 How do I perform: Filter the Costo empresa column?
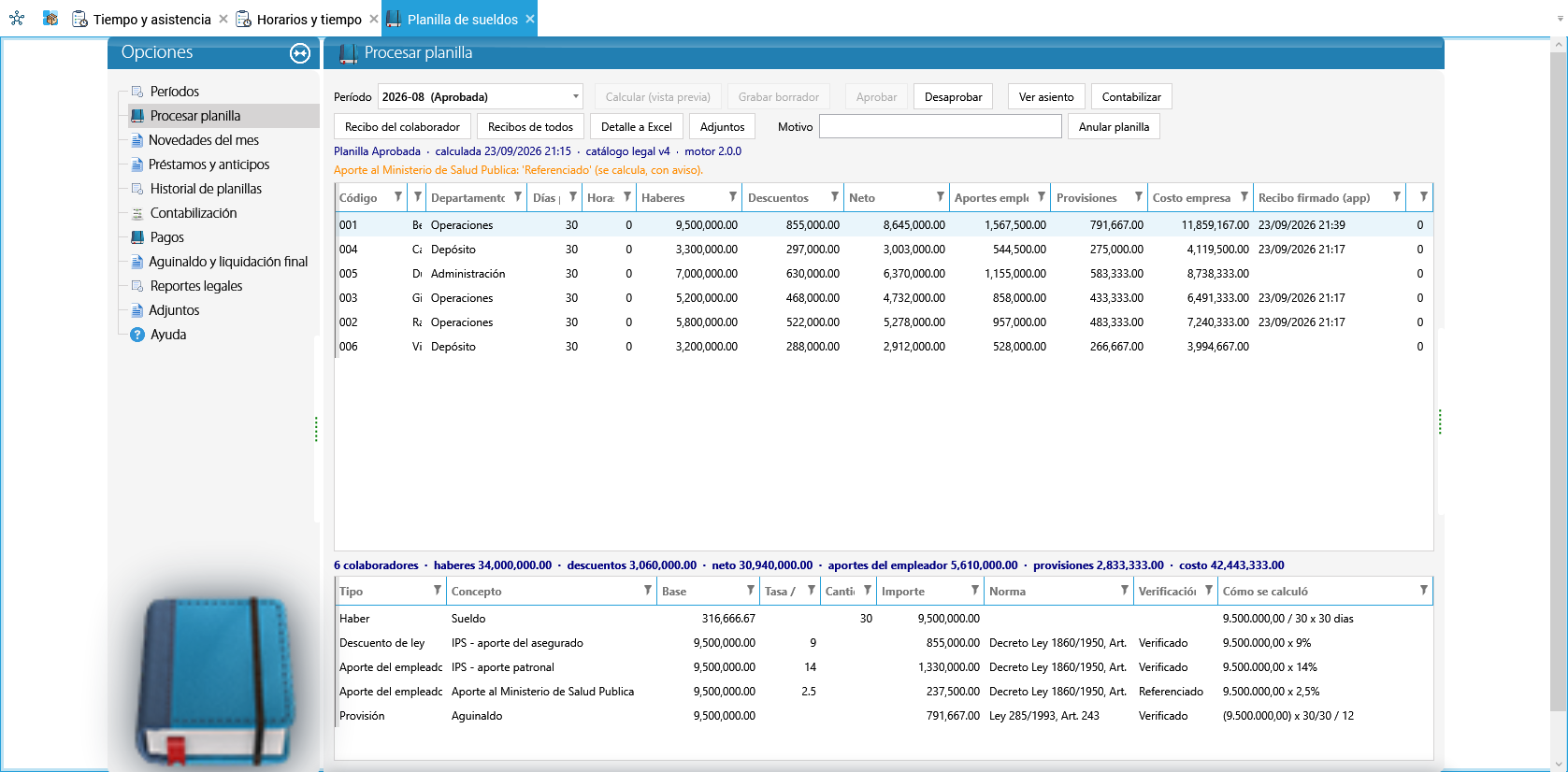(x=1244, y=197)
